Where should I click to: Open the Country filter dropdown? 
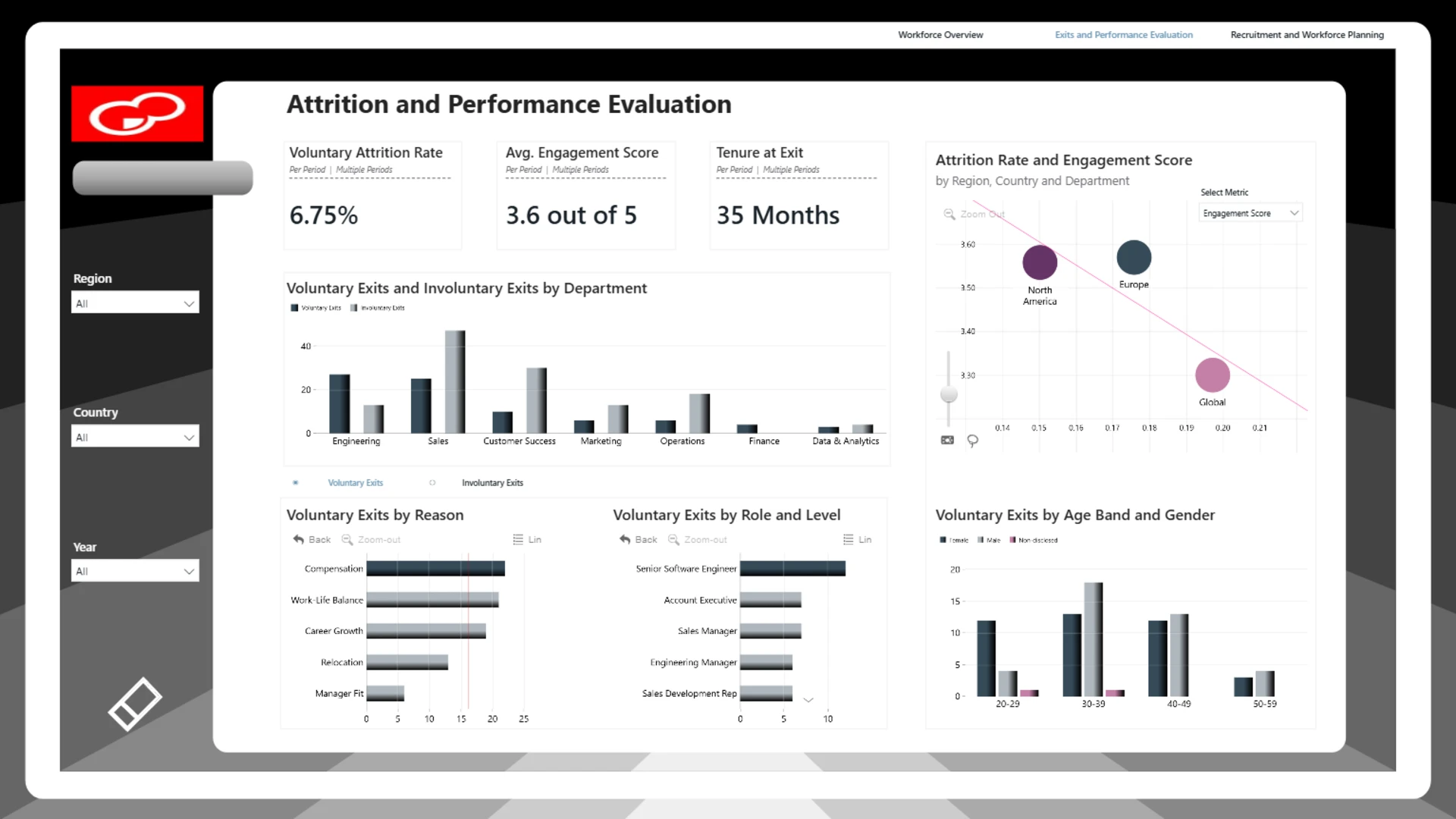pyautogui.click(x=135, y=437)
